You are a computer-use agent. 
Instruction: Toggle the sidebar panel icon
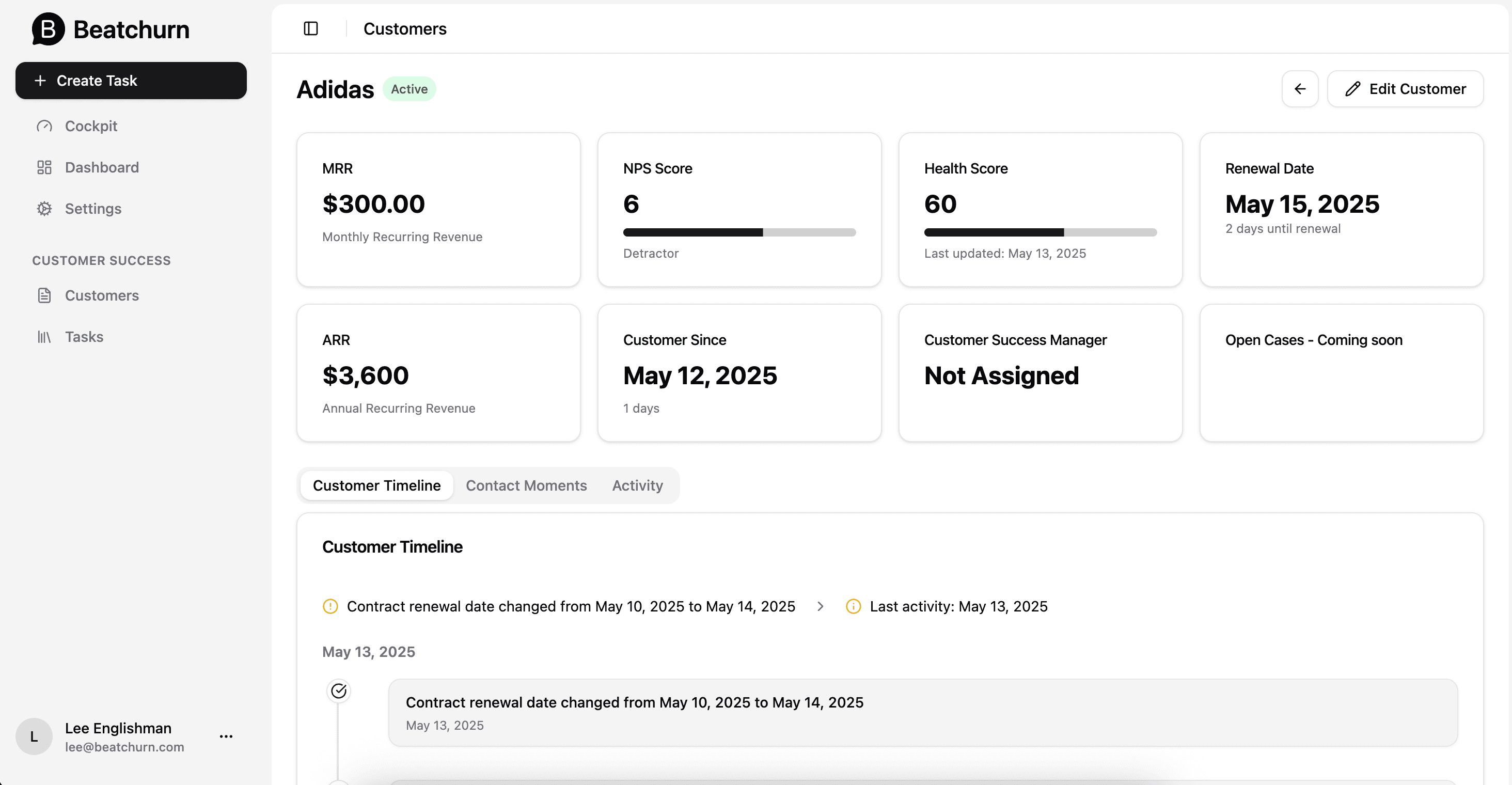310,28
